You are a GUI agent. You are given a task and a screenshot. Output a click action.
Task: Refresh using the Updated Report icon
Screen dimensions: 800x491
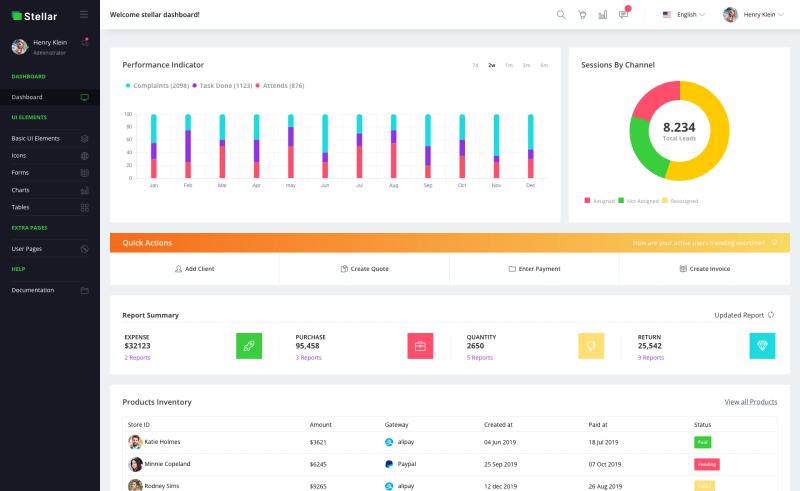click(x=771, y=315)
